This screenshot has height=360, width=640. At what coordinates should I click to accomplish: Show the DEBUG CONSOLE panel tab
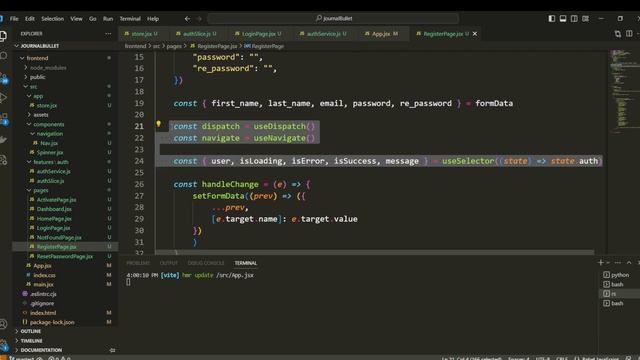point(206,263)
